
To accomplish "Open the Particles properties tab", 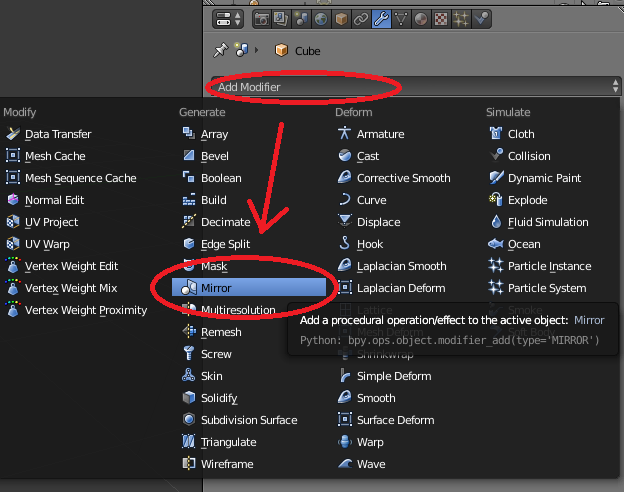I will 461,19.
